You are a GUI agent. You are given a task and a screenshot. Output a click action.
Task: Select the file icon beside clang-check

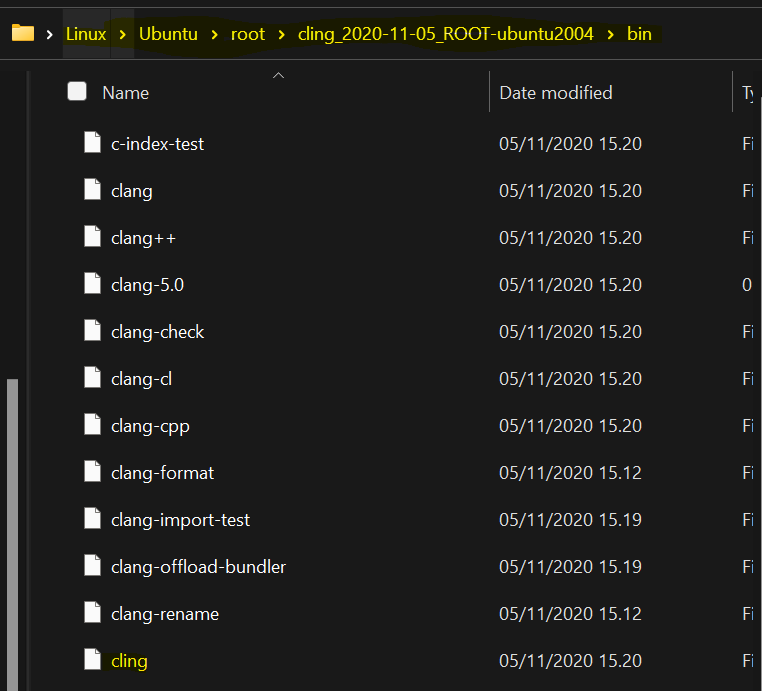92,330
